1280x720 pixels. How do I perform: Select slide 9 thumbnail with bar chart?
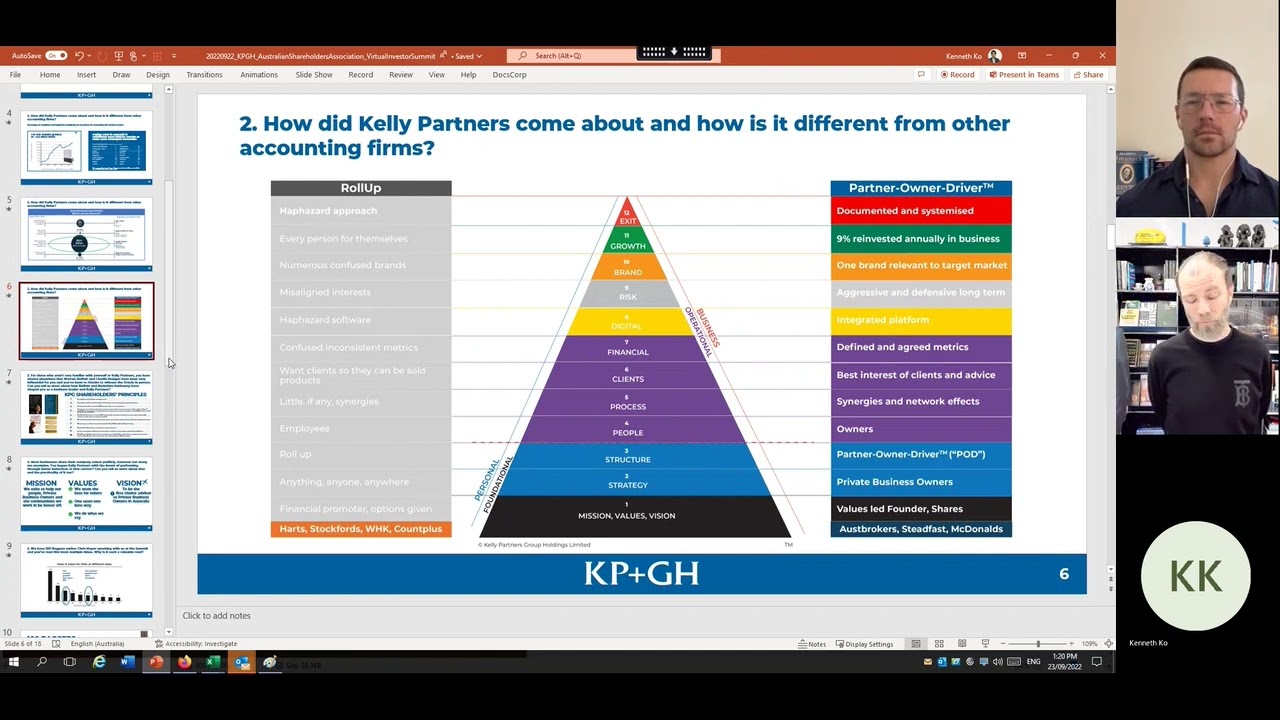[86, 581]
